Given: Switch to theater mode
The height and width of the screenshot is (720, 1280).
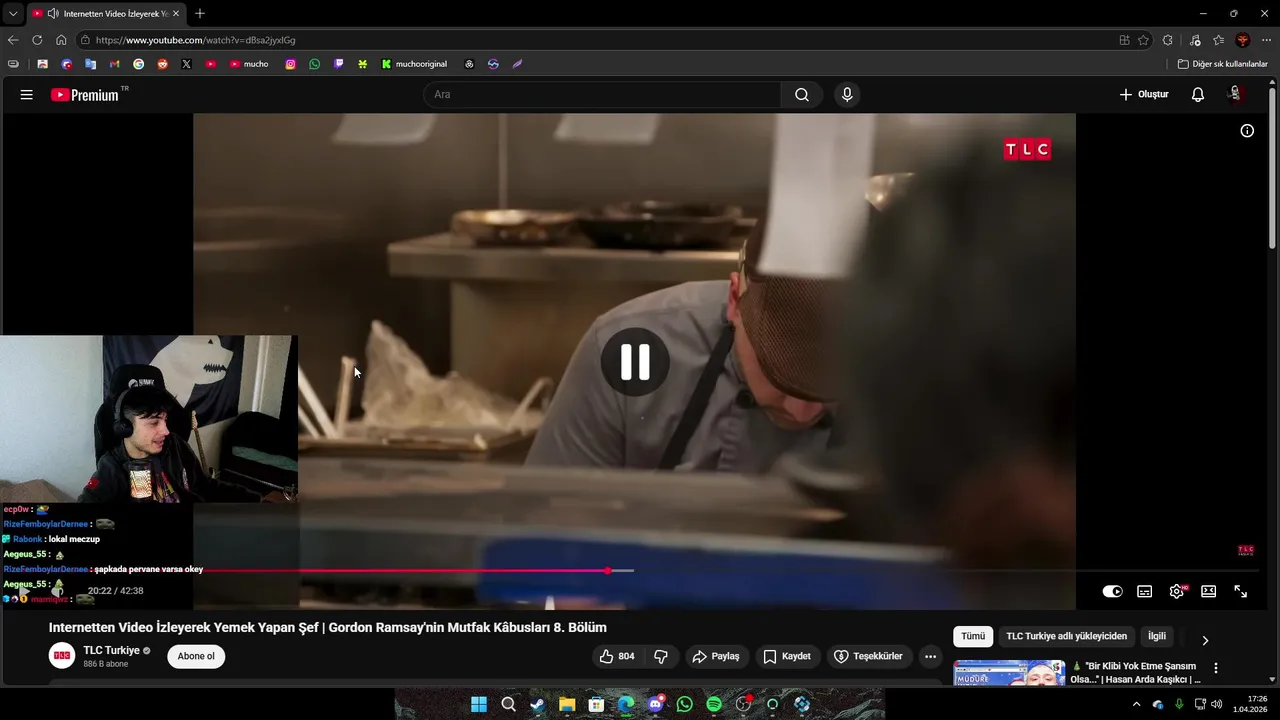Looking at the screenshot, I should (x=1209, y=591).
